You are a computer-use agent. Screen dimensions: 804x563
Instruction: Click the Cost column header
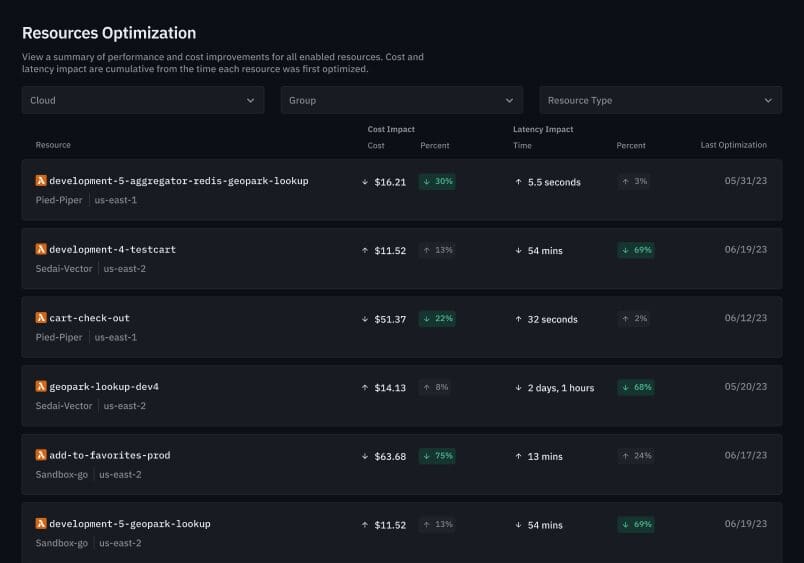(x=376, y=146)
